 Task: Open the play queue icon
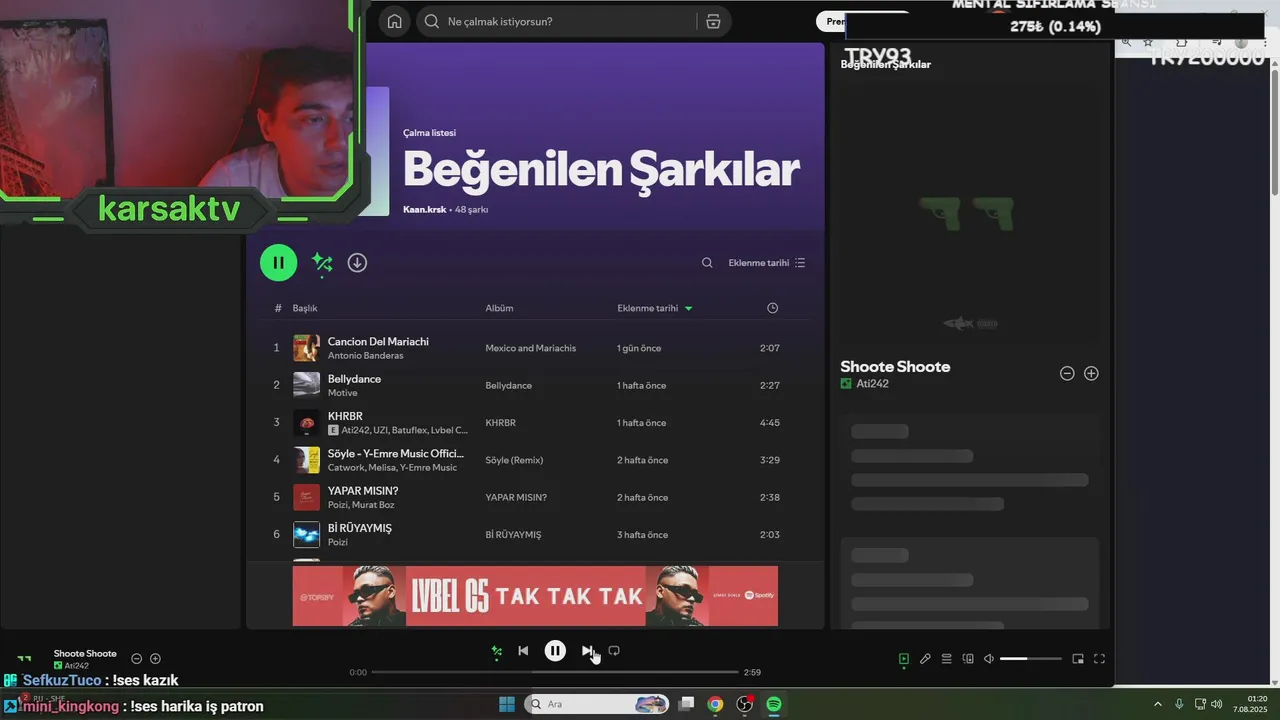pos(946,659)
